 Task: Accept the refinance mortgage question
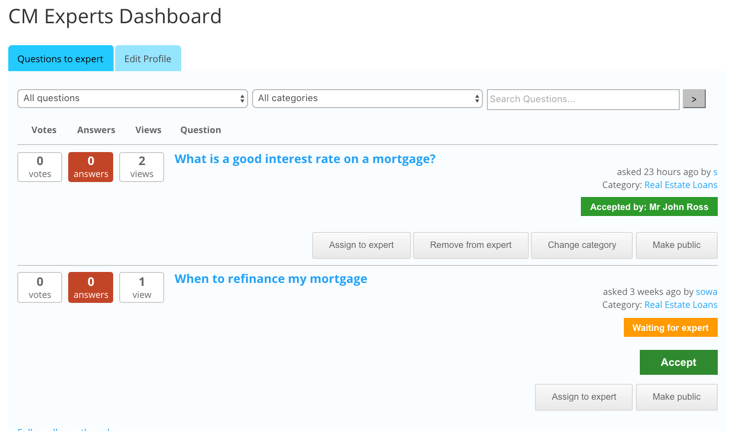tap(678, 362)
